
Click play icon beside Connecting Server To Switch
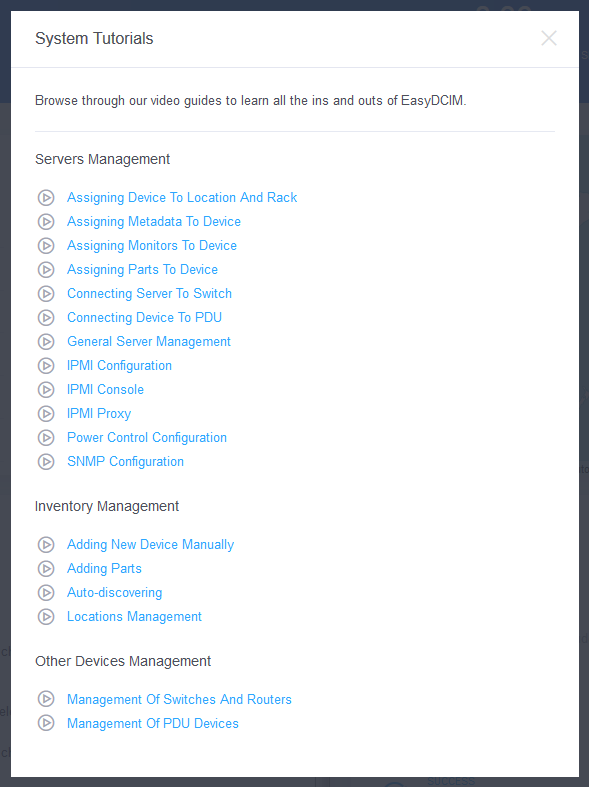[46, 294]
